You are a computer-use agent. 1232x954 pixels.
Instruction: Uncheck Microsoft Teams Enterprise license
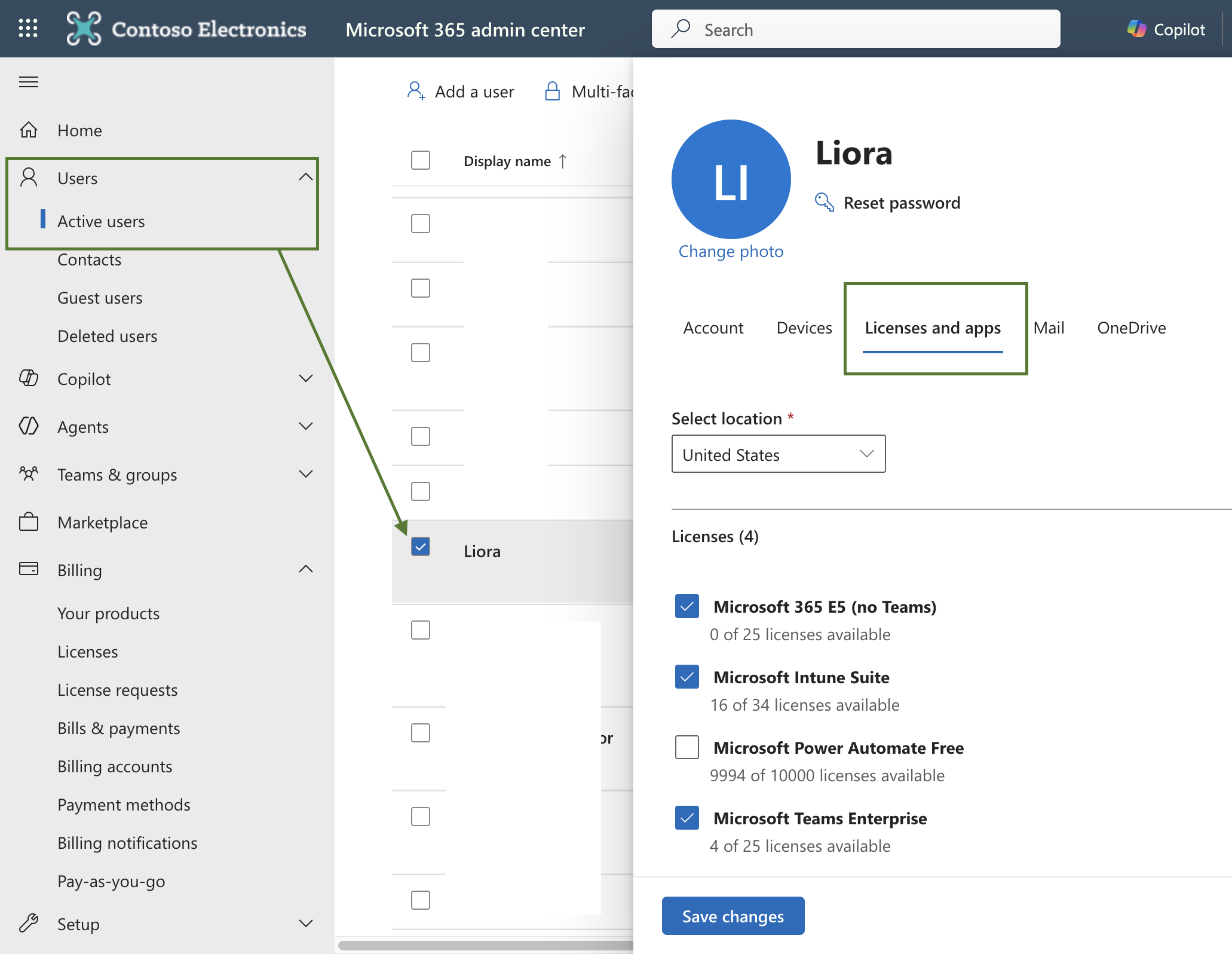click(x=687, y=818)
